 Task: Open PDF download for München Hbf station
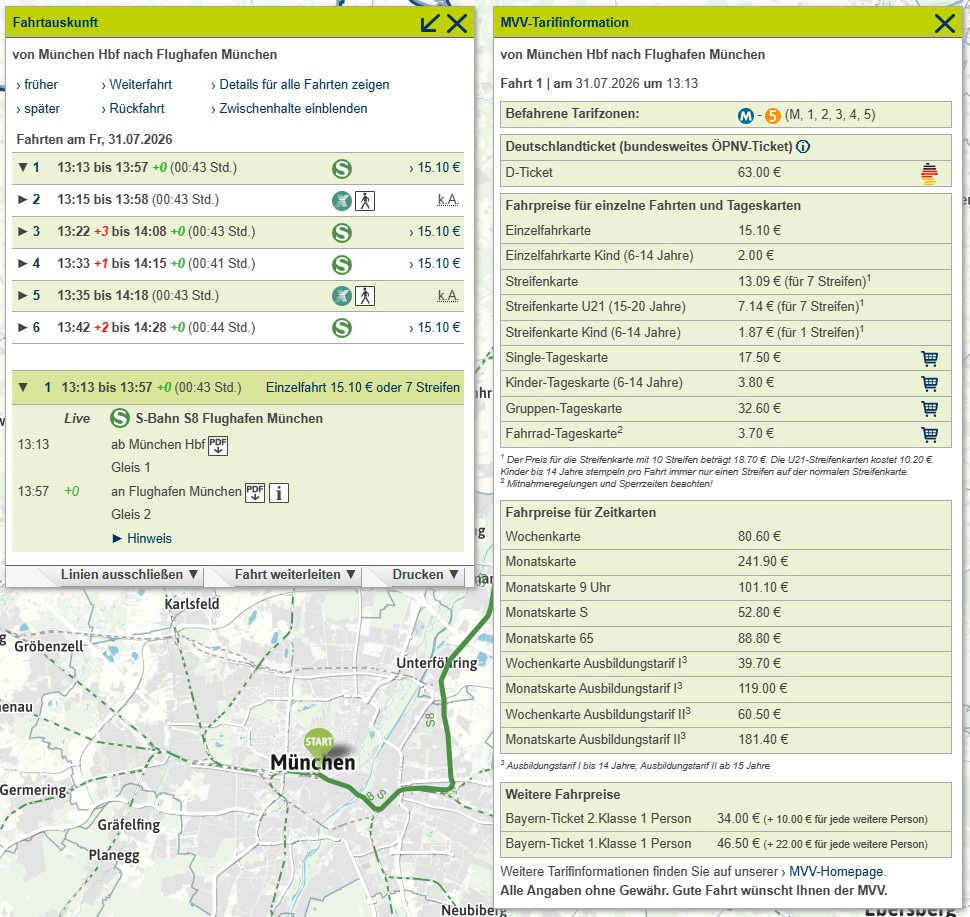(x=218, y=446)
